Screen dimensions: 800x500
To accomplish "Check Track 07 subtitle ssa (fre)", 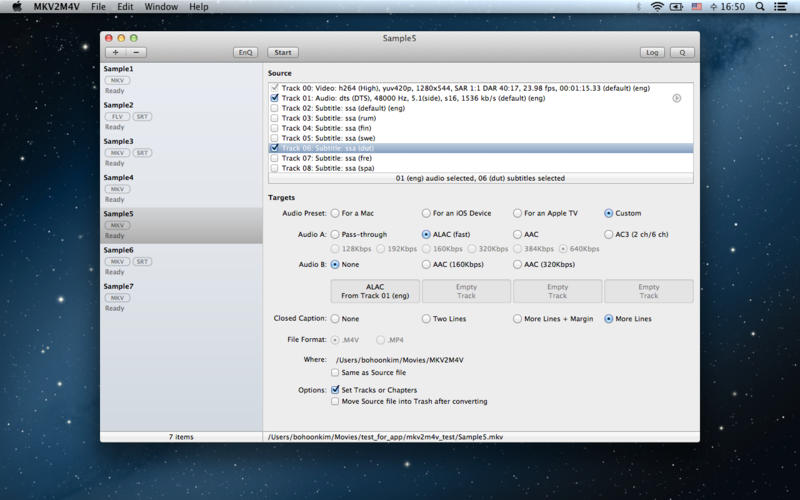I will tap(274, 158).
